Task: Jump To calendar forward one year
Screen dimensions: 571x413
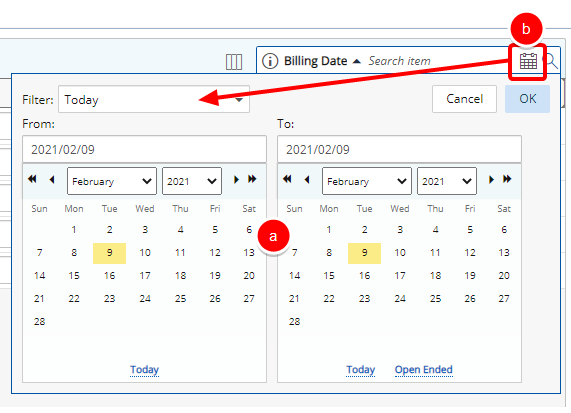Action: [507, 179]
